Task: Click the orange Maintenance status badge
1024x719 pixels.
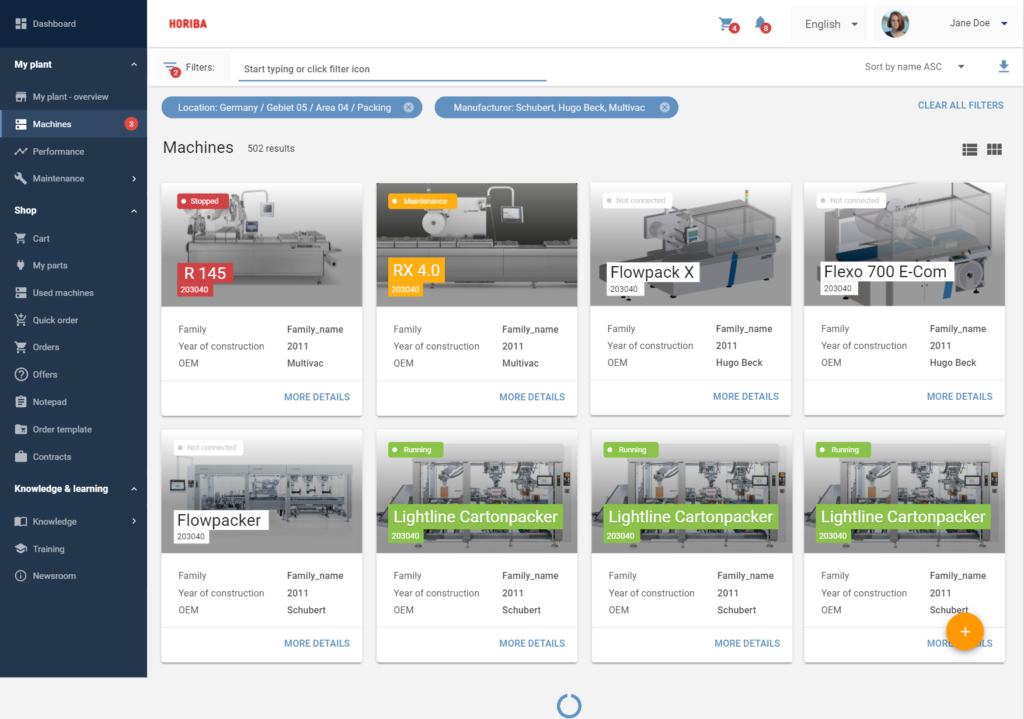Action: pos(422,201)
